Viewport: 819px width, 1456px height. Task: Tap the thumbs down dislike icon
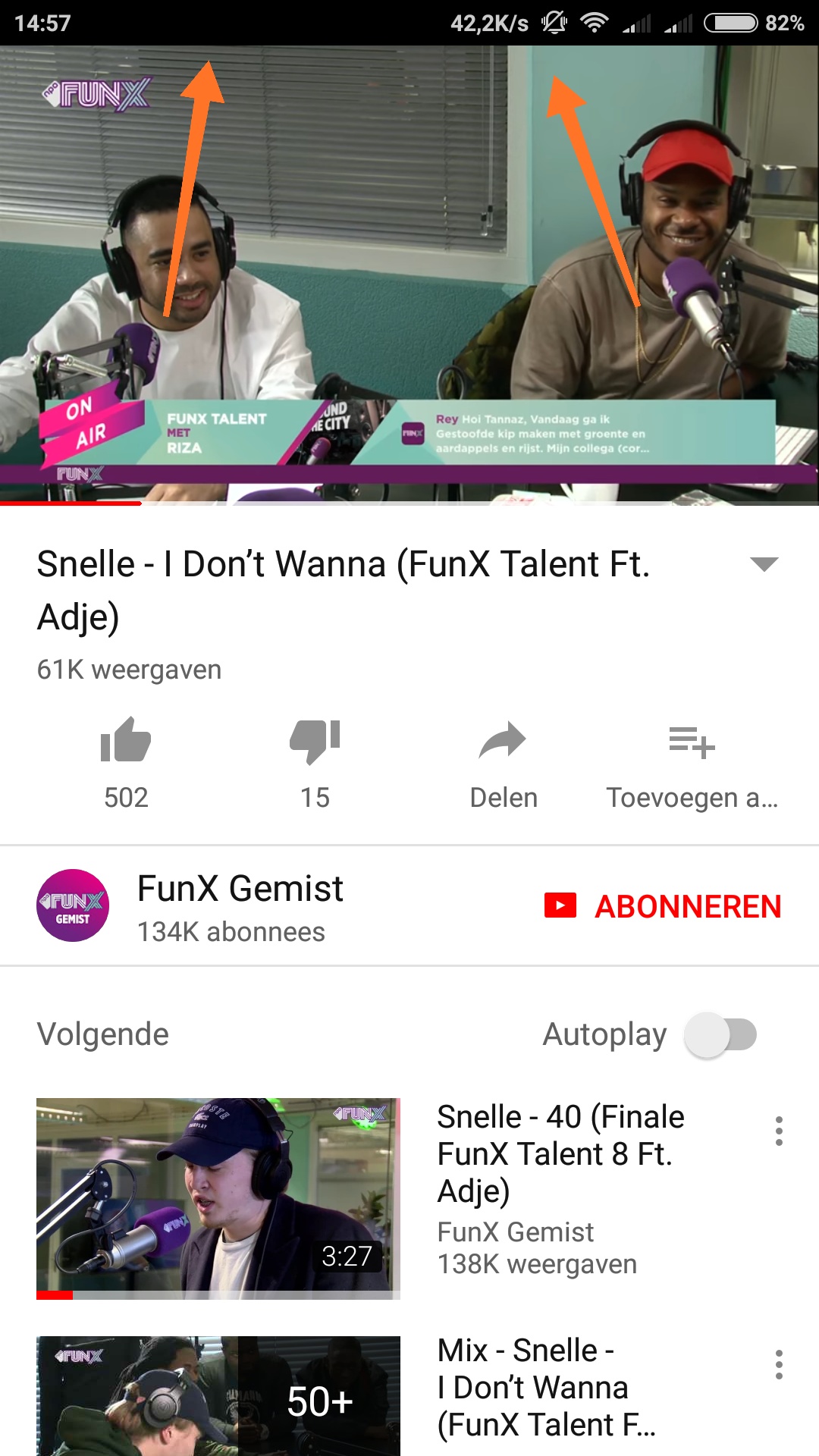[x=315, y=741]
